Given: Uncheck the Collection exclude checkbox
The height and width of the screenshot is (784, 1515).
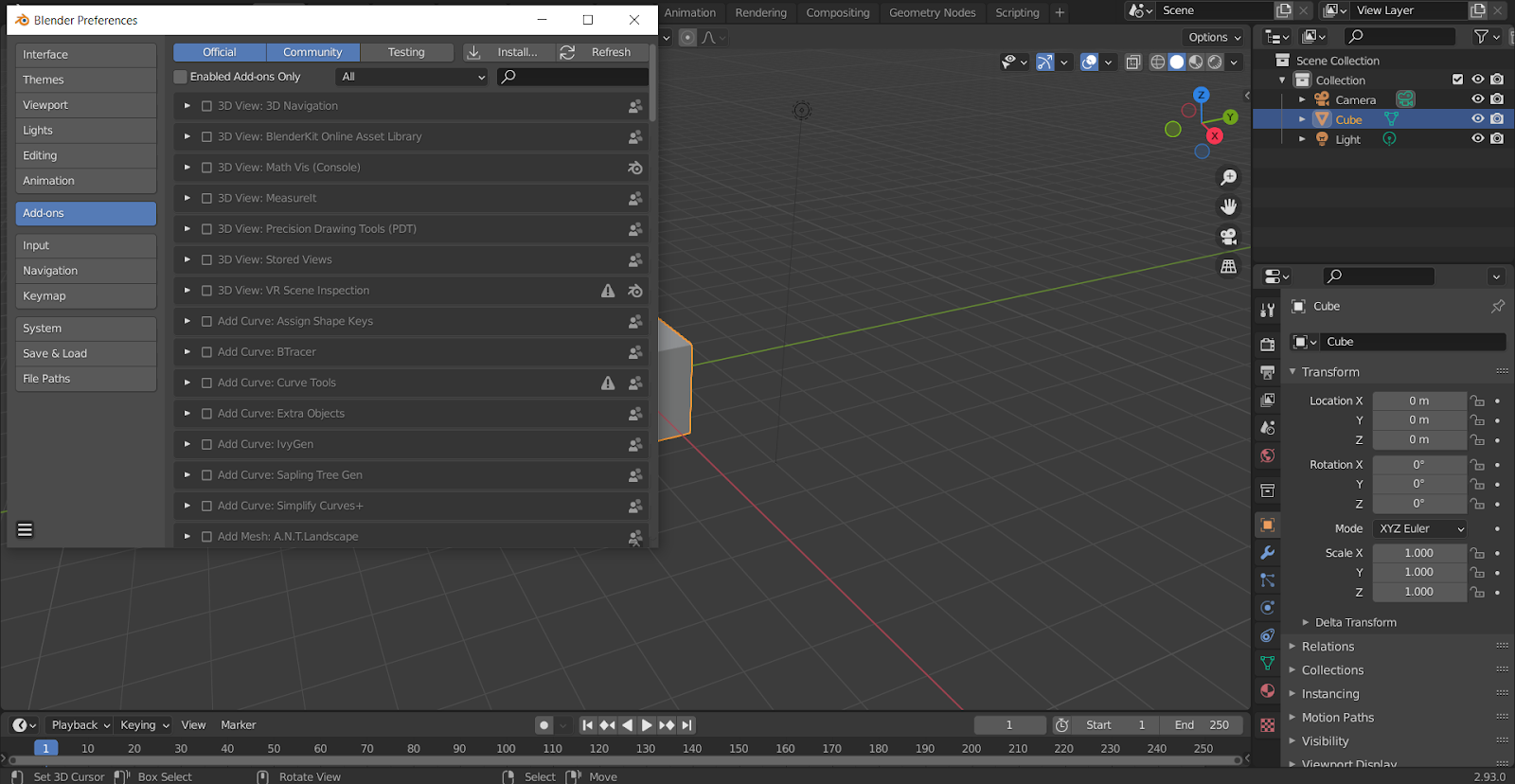Looking at the screenshot, I should [1458, 80].
